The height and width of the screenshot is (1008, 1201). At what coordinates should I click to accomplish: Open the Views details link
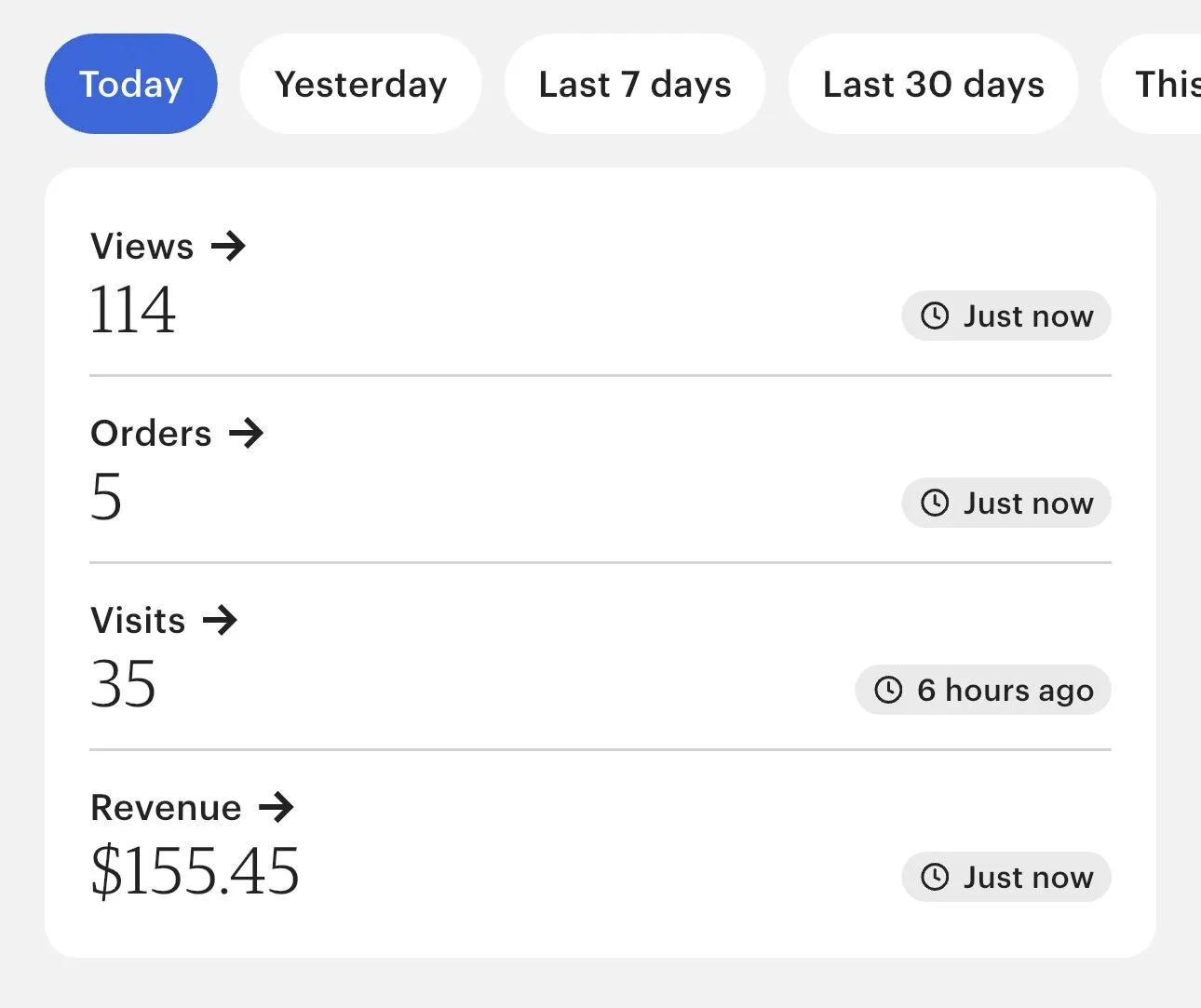click(x=142, y=247)
